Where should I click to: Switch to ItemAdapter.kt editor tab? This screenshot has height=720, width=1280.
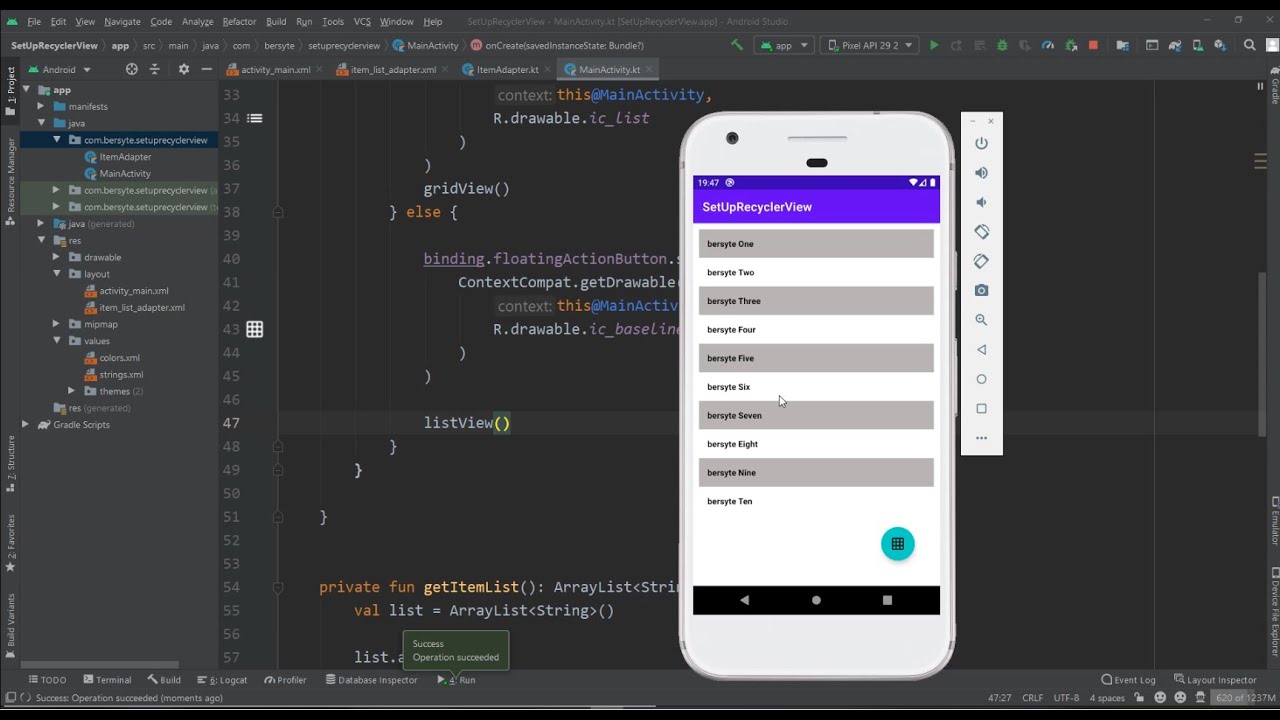click(x=507, y=70)
